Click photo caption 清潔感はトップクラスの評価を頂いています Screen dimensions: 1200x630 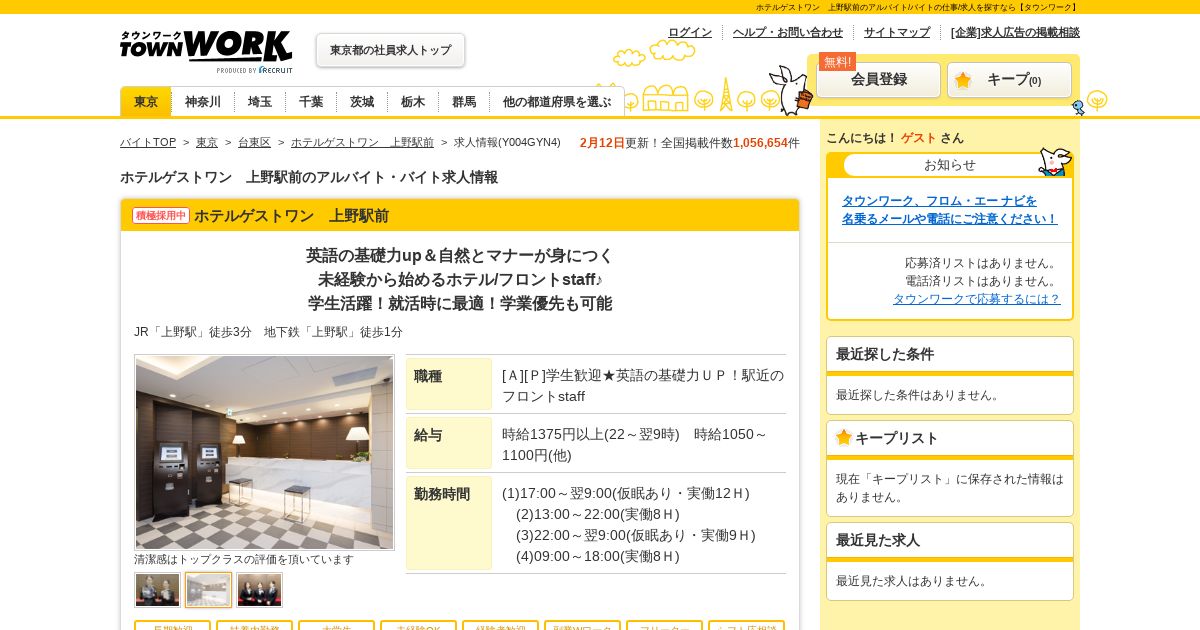pos(244,559)
